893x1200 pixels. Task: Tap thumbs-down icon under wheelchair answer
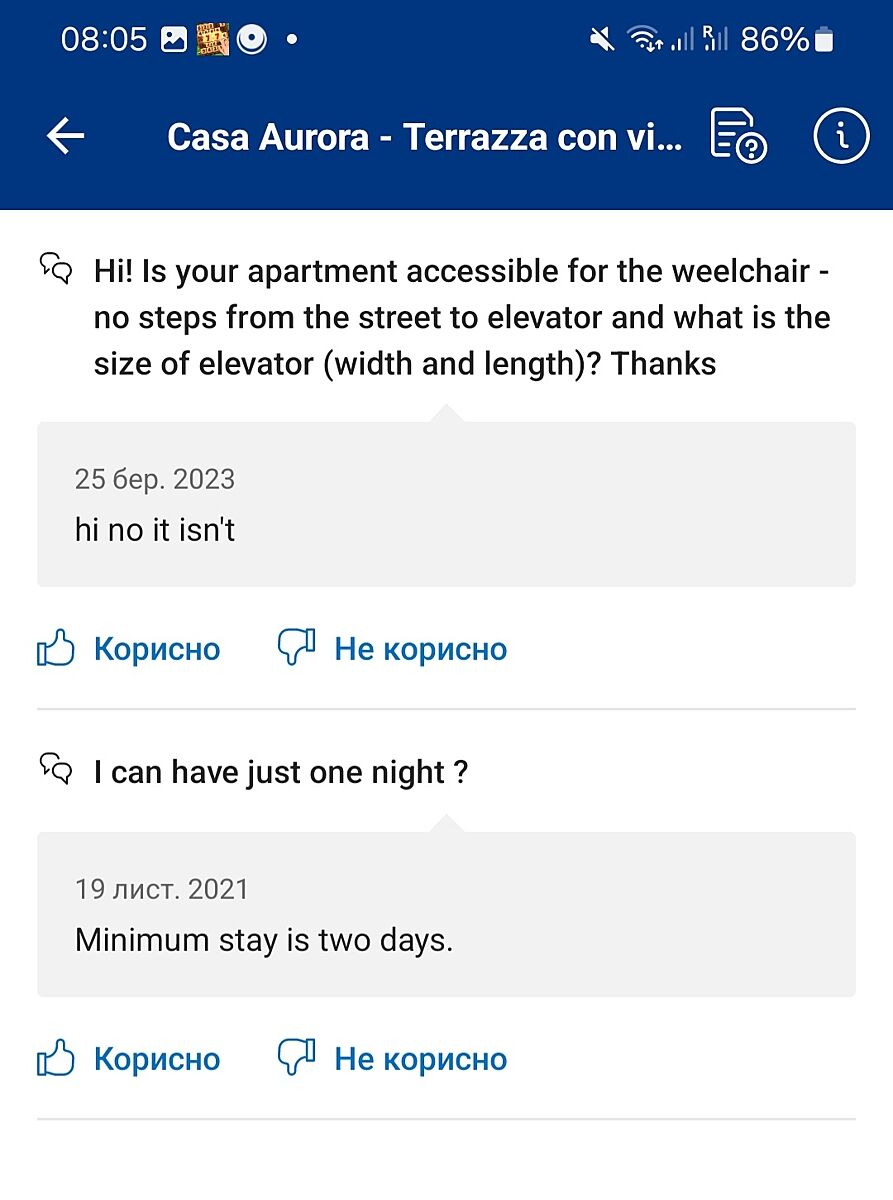pos(296,648)
